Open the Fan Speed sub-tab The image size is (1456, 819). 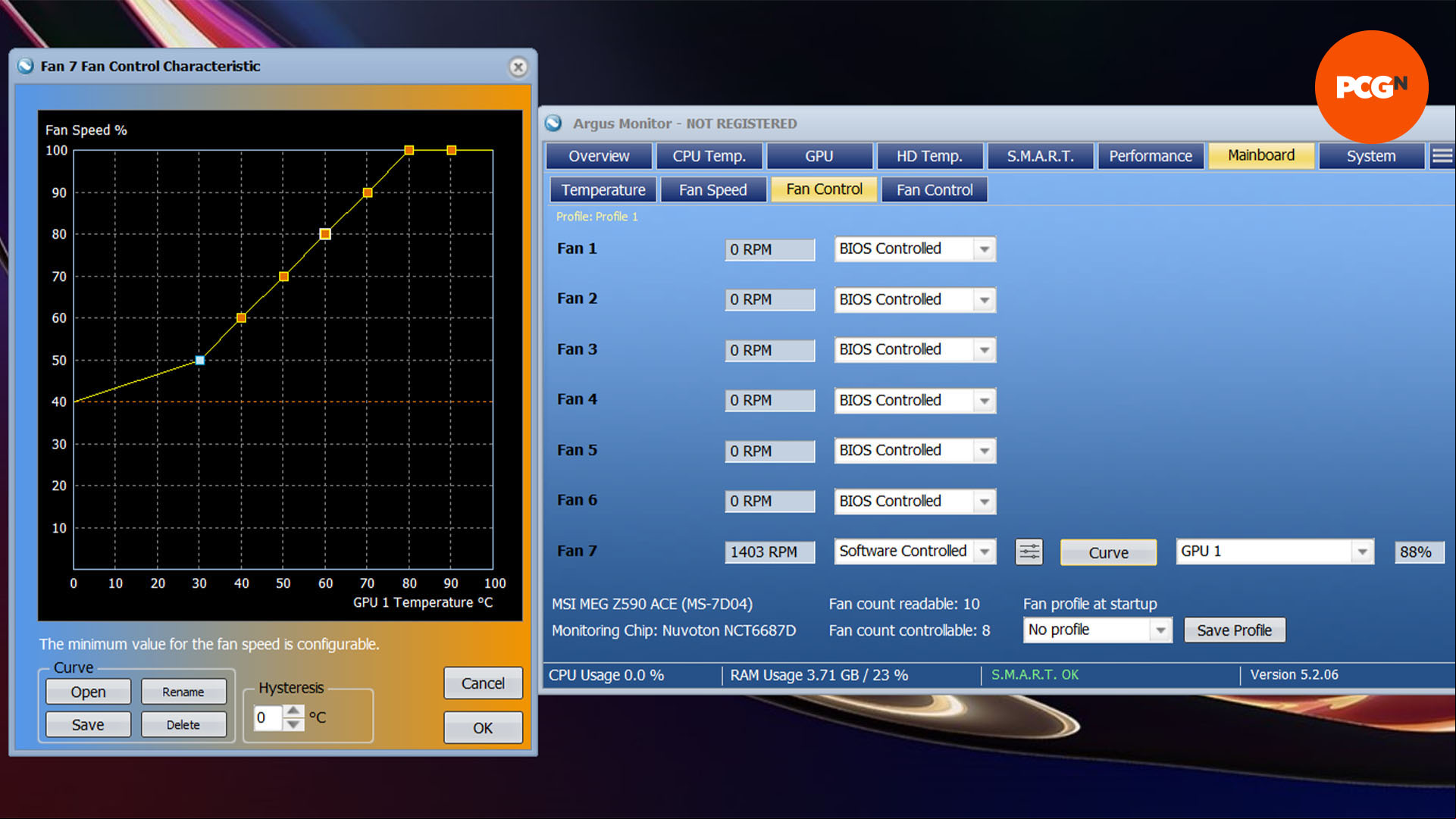click(713, 189)
